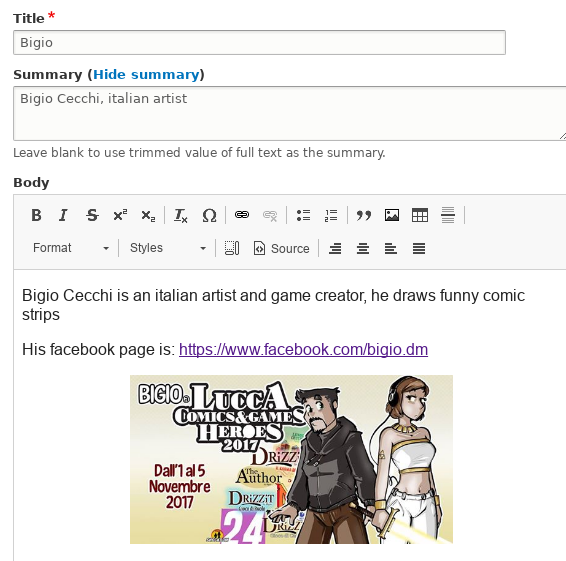The height and width of the screenshot is (561, 566).
Task: Insert a table
Action: (x=420, y=216)
